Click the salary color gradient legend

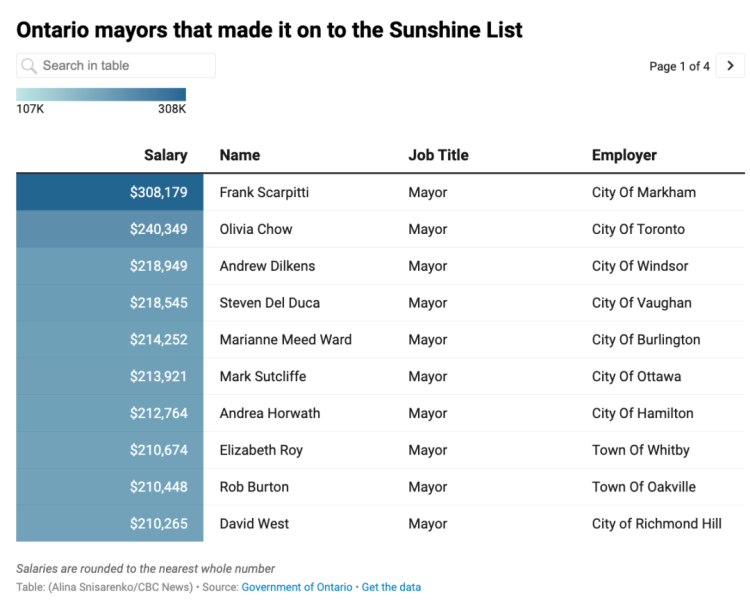point(101,94)
